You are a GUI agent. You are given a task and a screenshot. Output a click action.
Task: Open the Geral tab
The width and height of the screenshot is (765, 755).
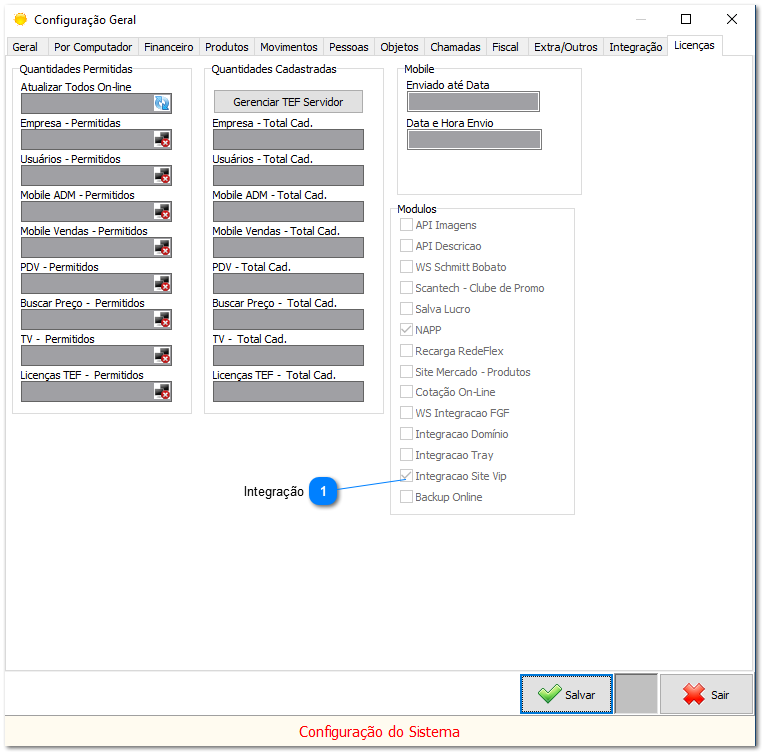tap(25, 47)
